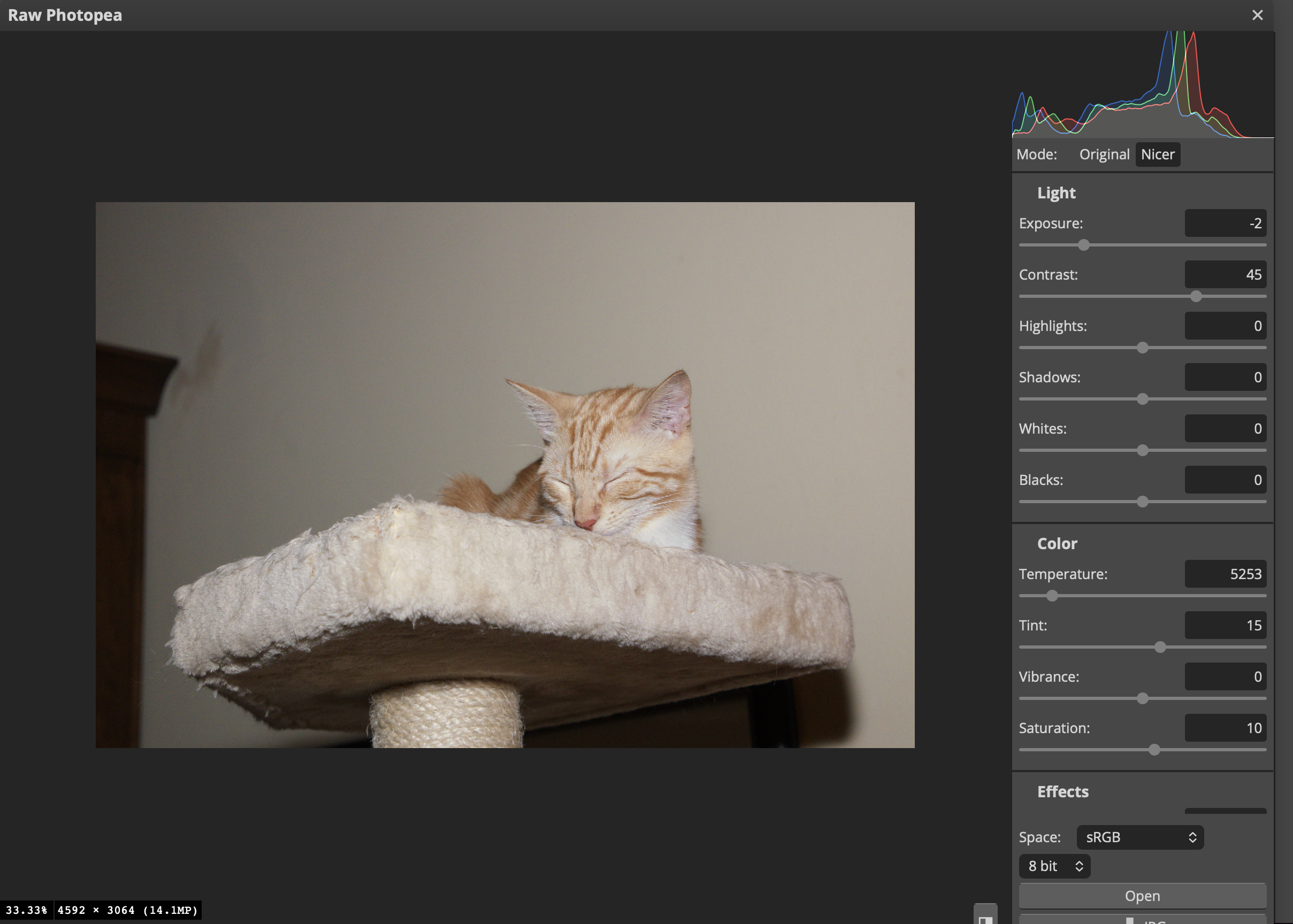
Task: Switch mode to Original
Action: coord(1104,154)
